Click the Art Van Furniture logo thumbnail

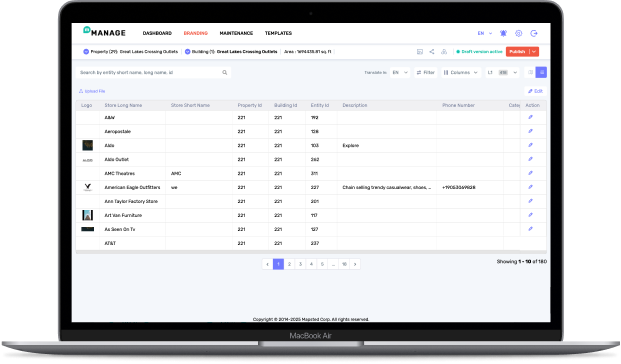88,215
